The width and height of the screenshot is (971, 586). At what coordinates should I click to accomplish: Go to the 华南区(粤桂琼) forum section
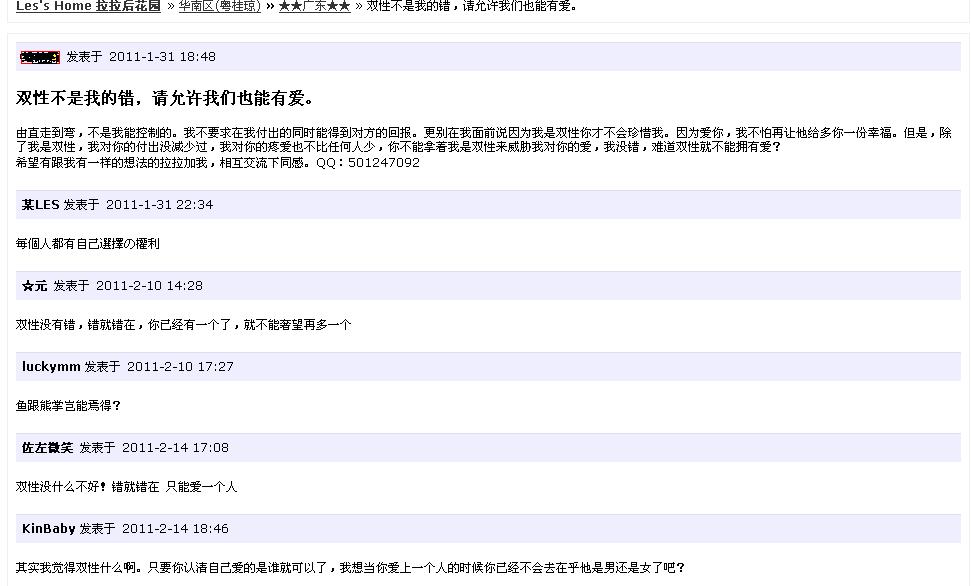coord(219,6)
